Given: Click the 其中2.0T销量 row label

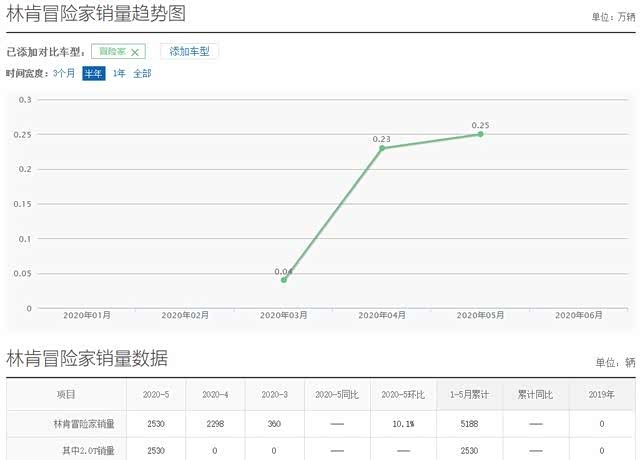Looking at the screenshot, I should 86,451.
